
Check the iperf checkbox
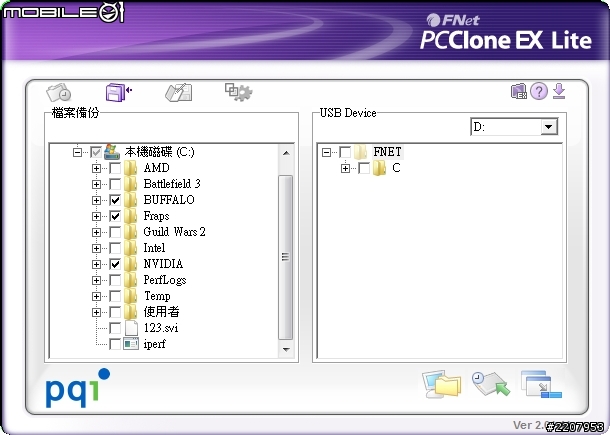coord(115,344)
